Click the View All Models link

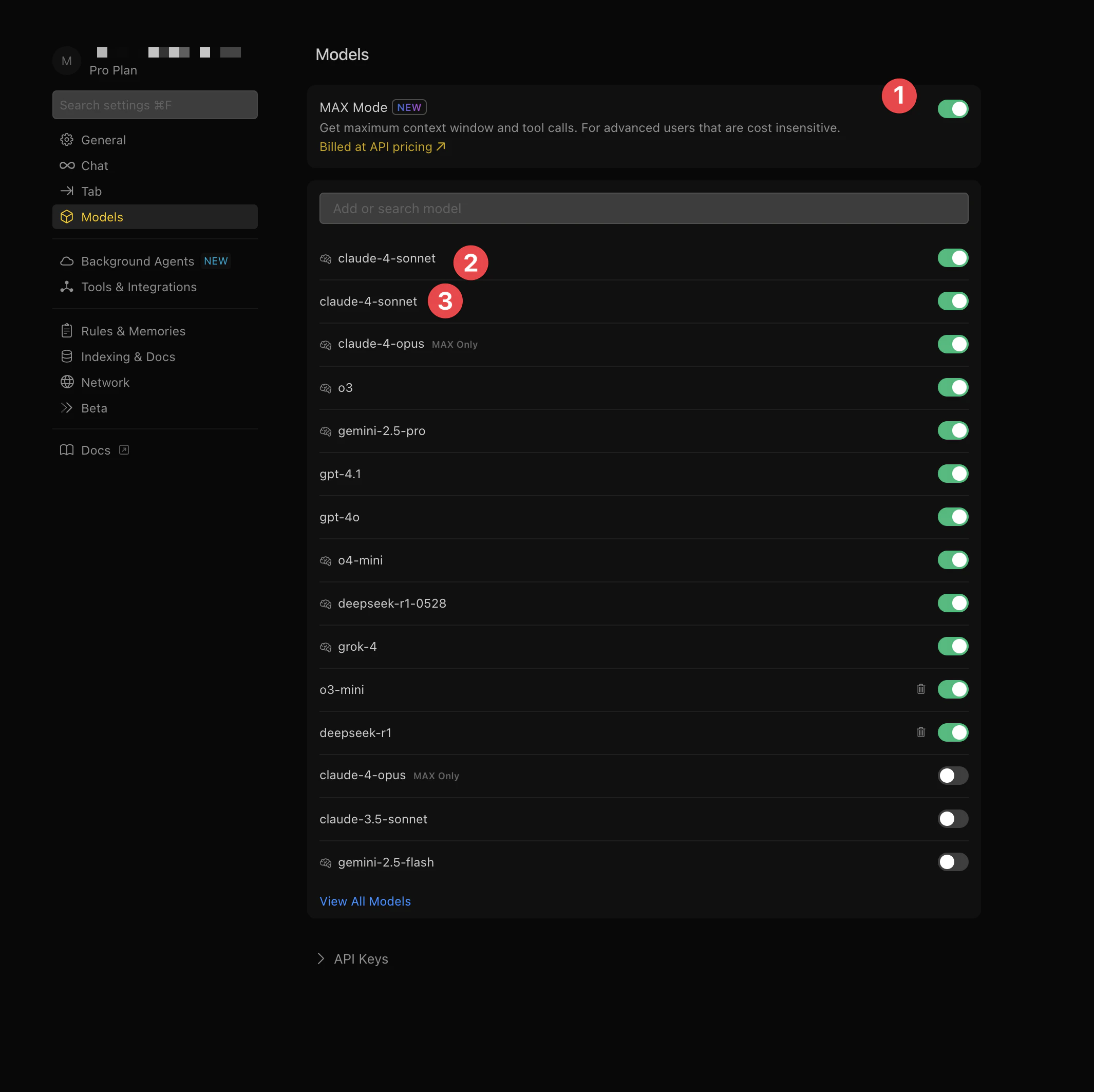365,900
